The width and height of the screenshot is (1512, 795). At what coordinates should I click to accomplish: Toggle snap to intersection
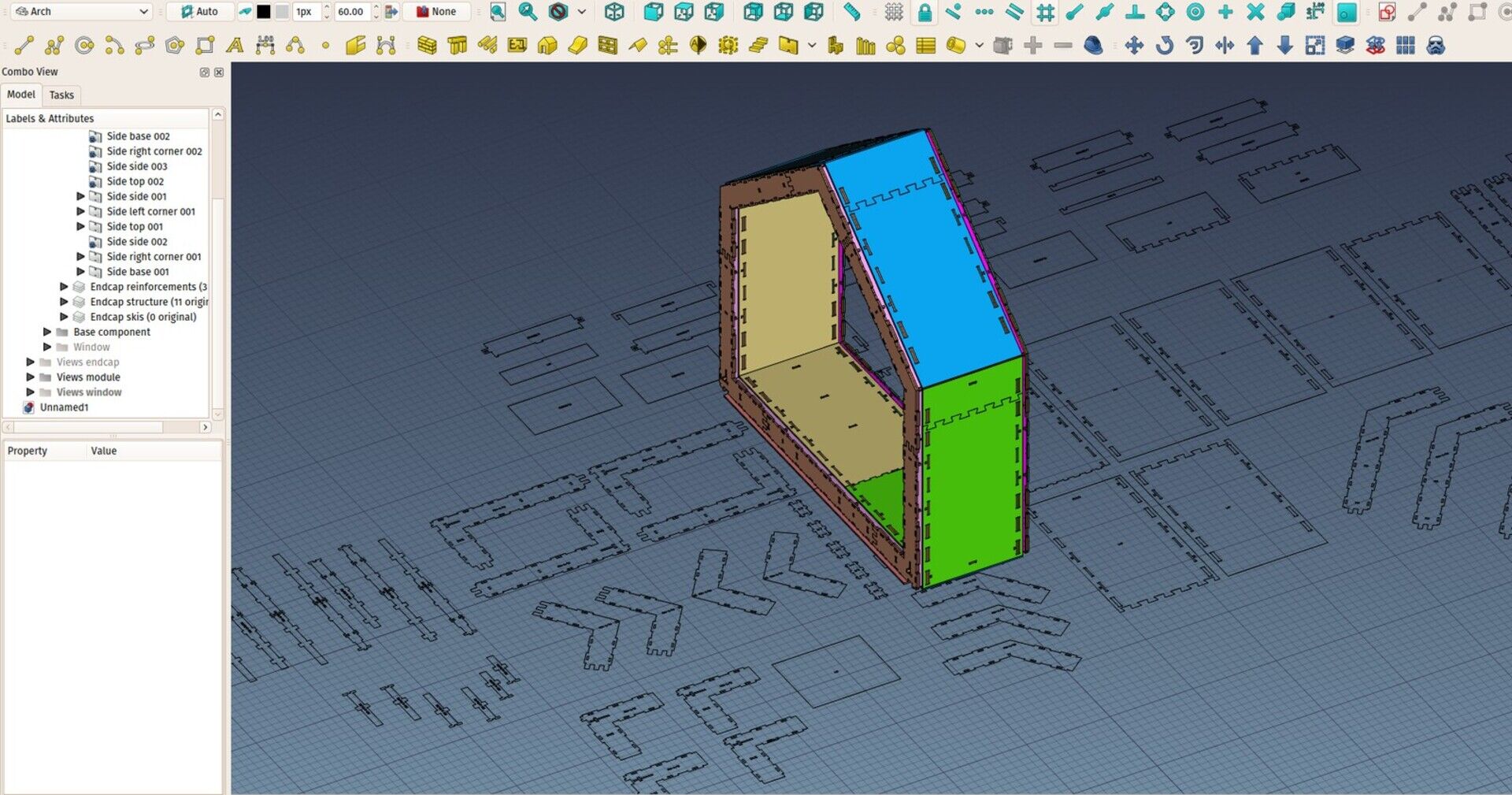point(1256,12)
